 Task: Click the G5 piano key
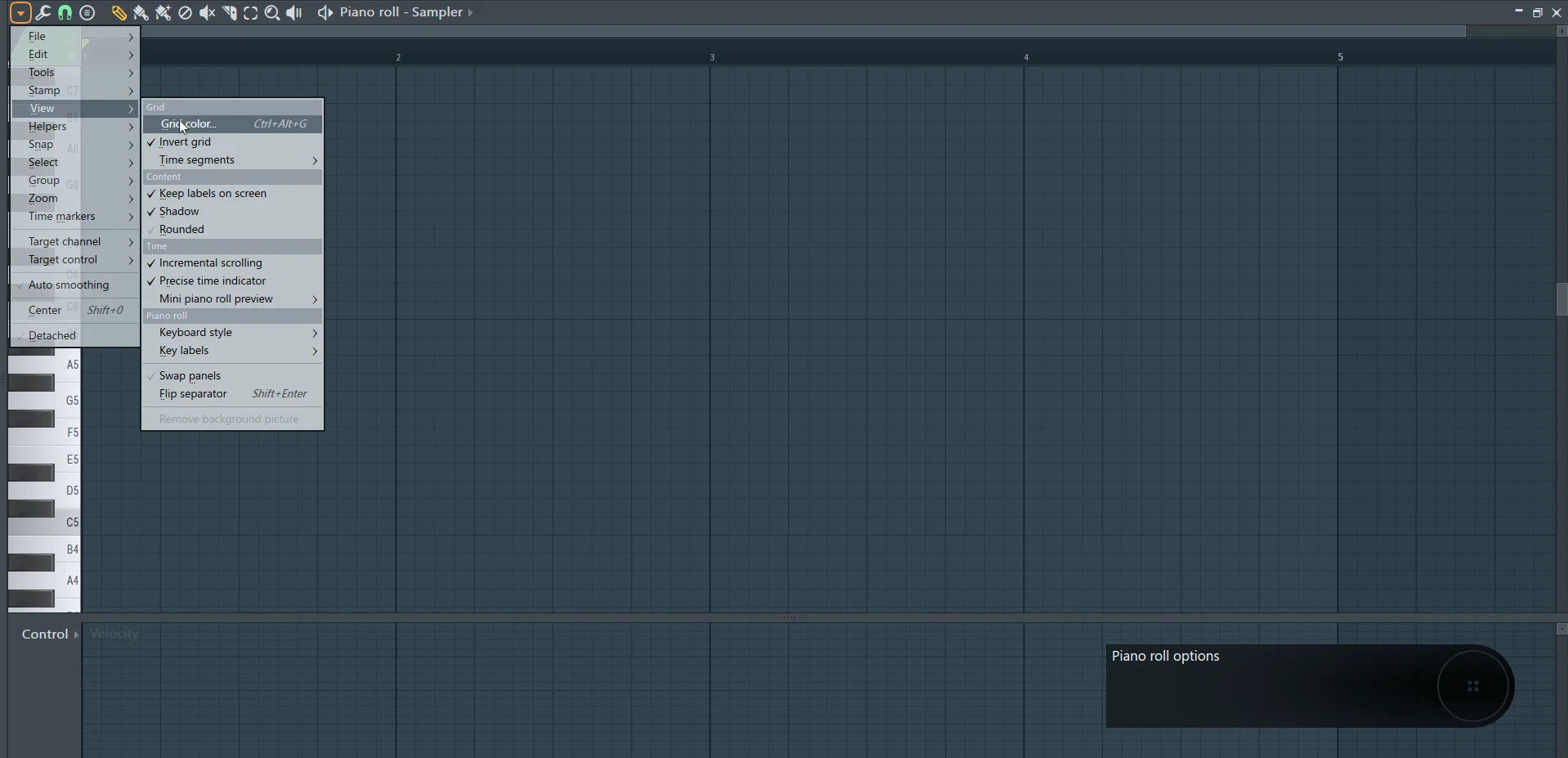45,401
